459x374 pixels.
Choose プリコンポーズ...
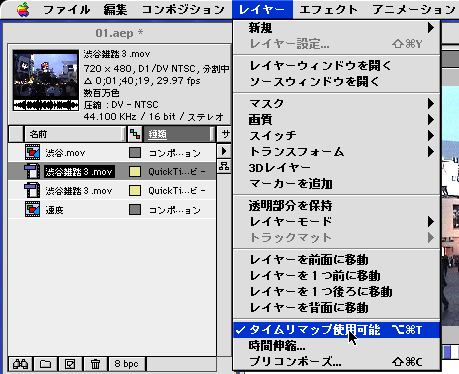(x=337, y=362)
